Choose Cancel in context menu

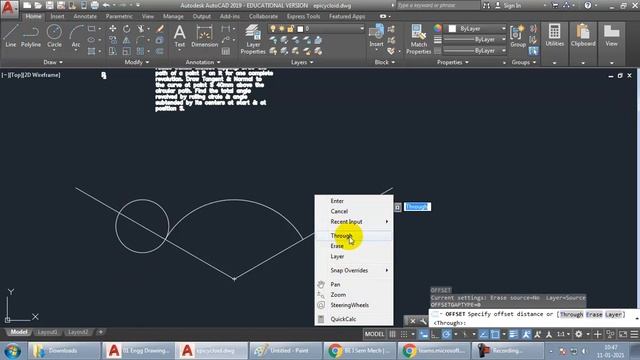coord(354,211)
